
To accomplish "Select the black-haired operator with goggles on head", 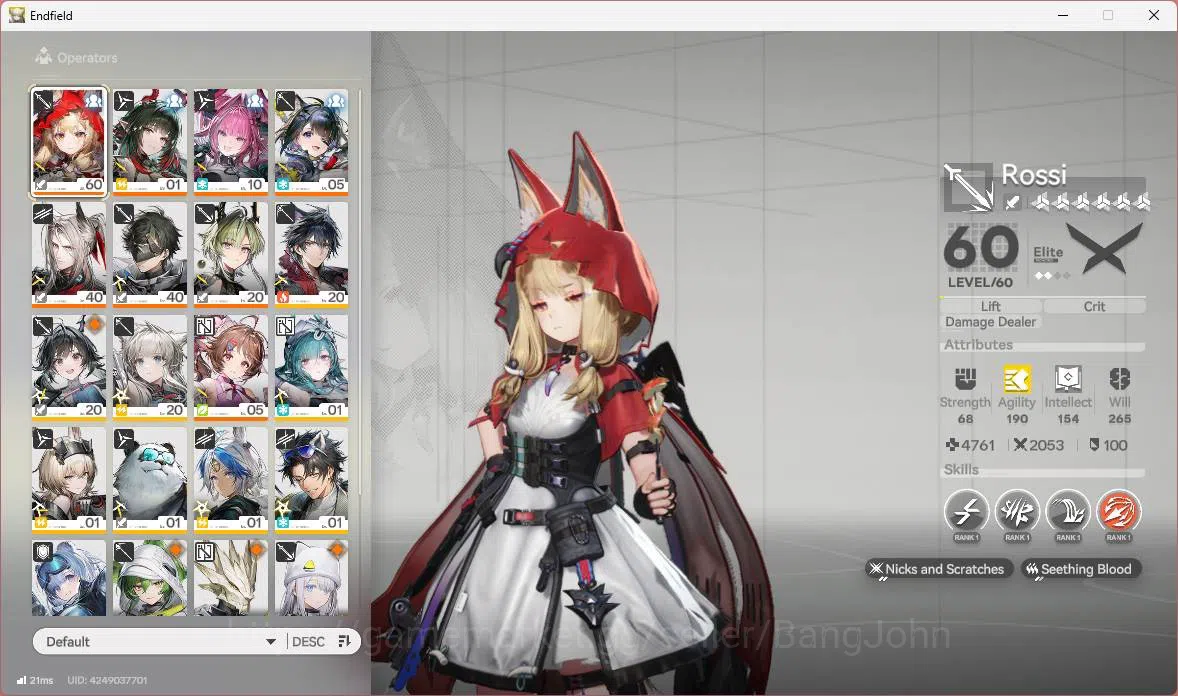I will coord(312,480).
